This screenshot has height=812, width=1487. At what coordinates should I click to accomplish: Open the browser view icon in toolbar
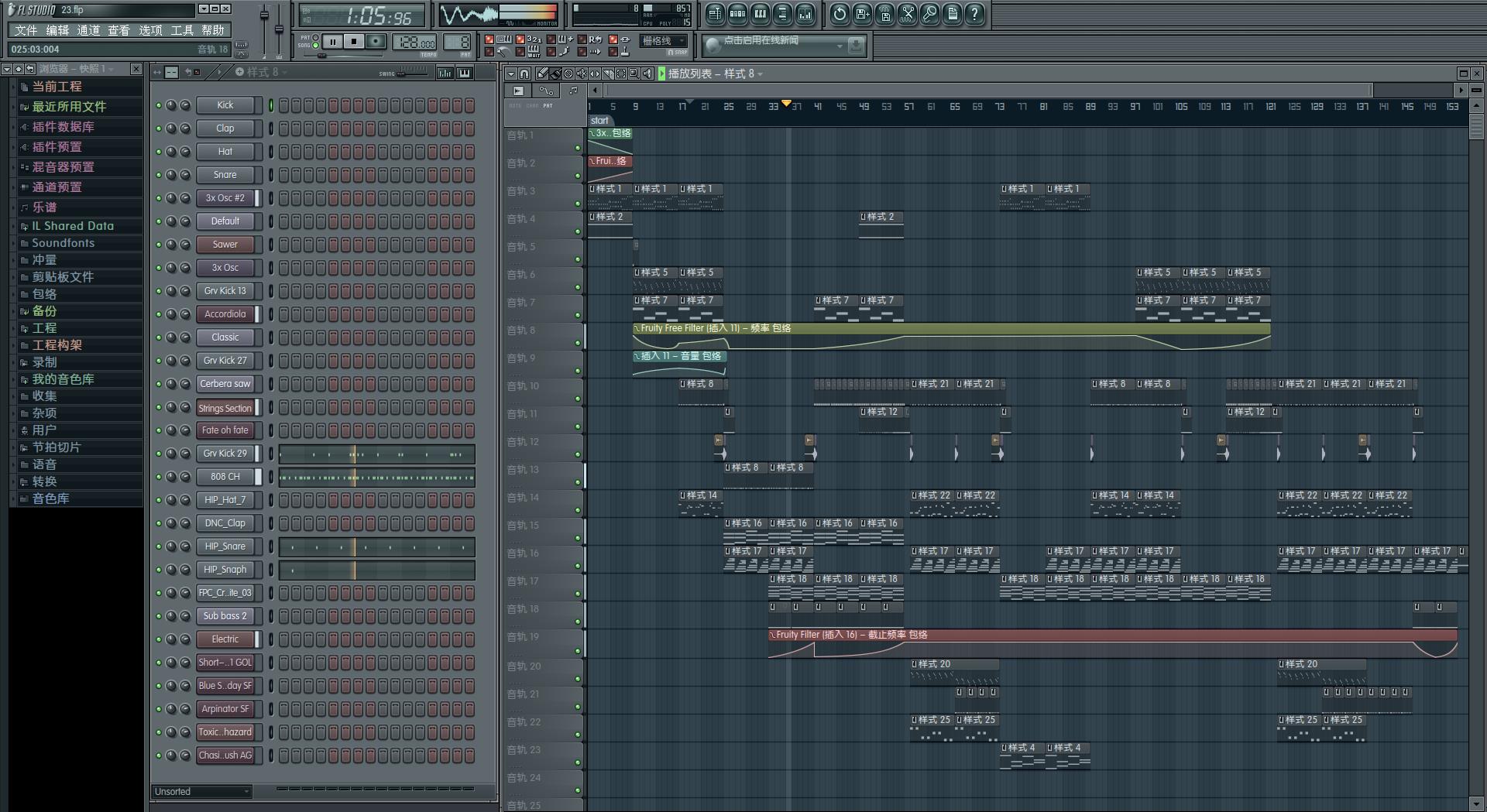[782, 13]
